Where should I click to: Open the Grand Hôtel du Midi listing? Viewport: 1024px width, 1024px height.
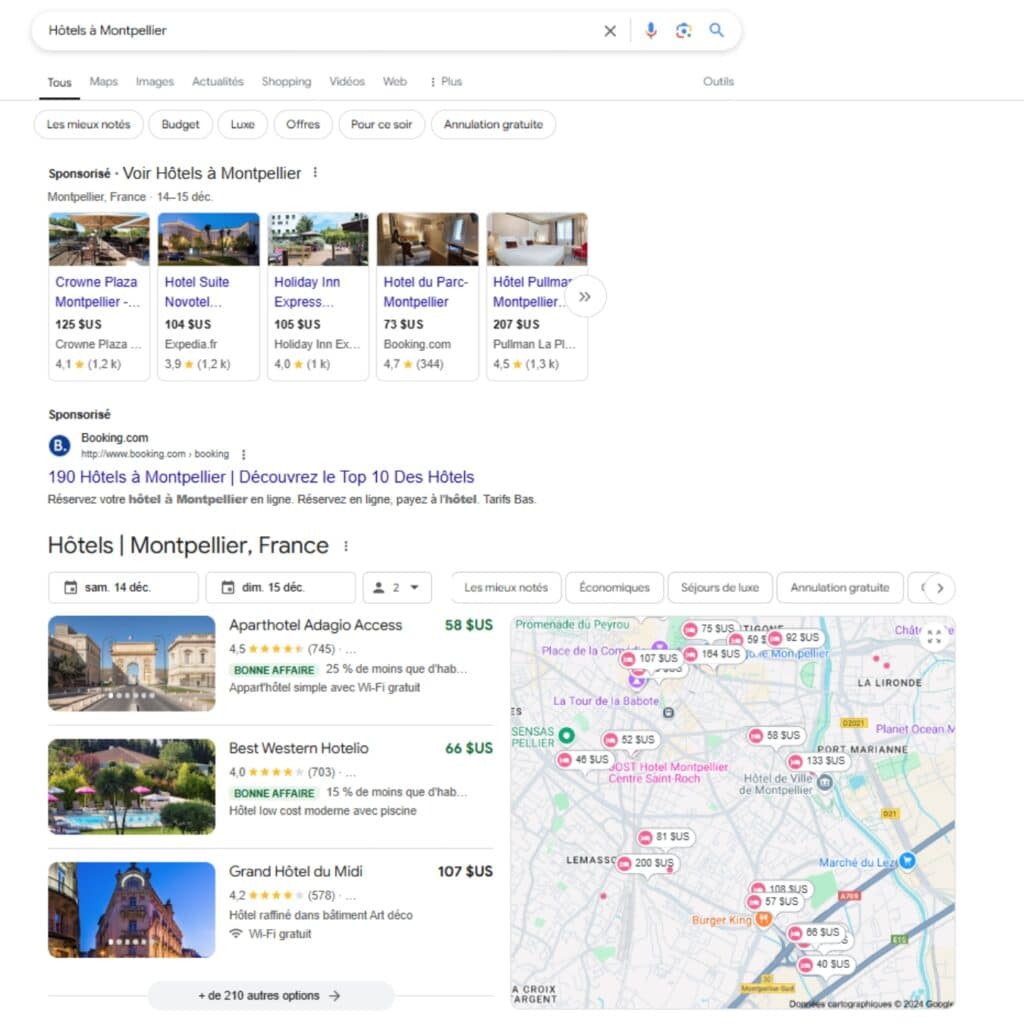295,871
